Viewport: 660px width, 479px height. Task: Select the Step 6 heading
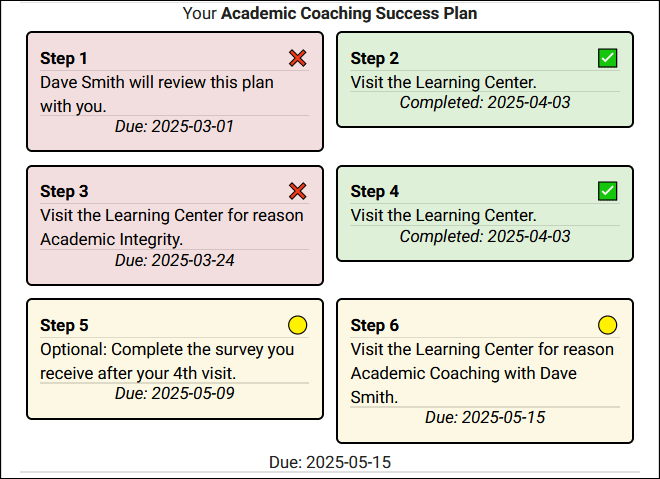[x=375, y=325]
